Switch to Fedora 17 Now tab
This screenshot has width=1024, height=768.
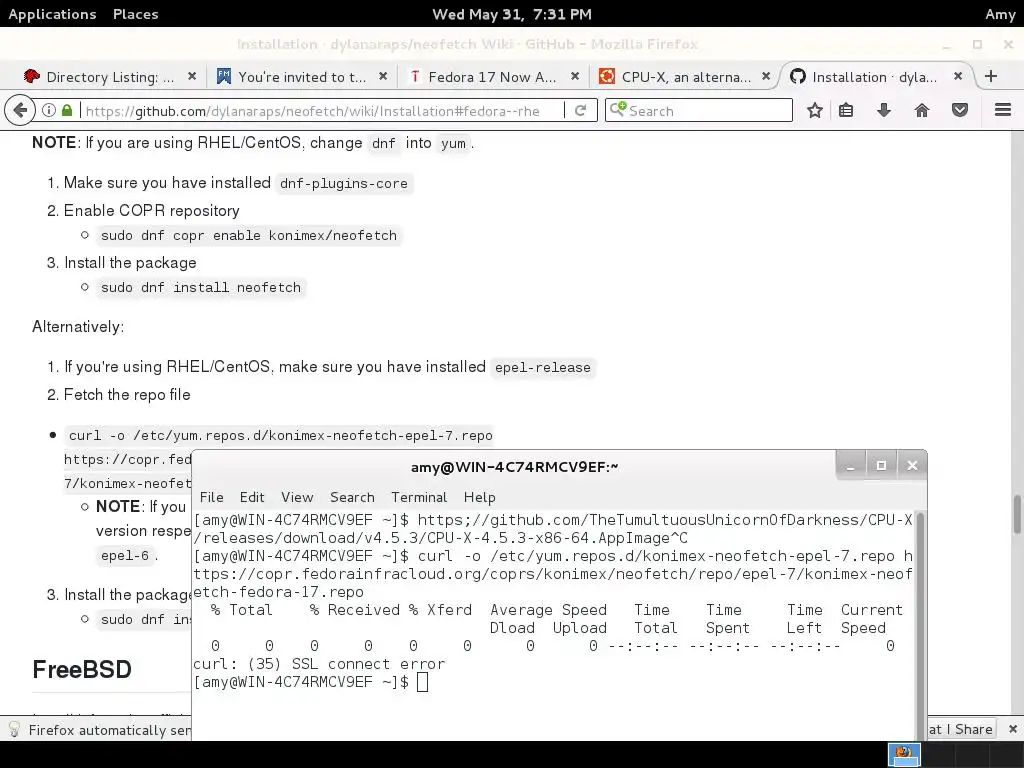click(x=491, y=76)
